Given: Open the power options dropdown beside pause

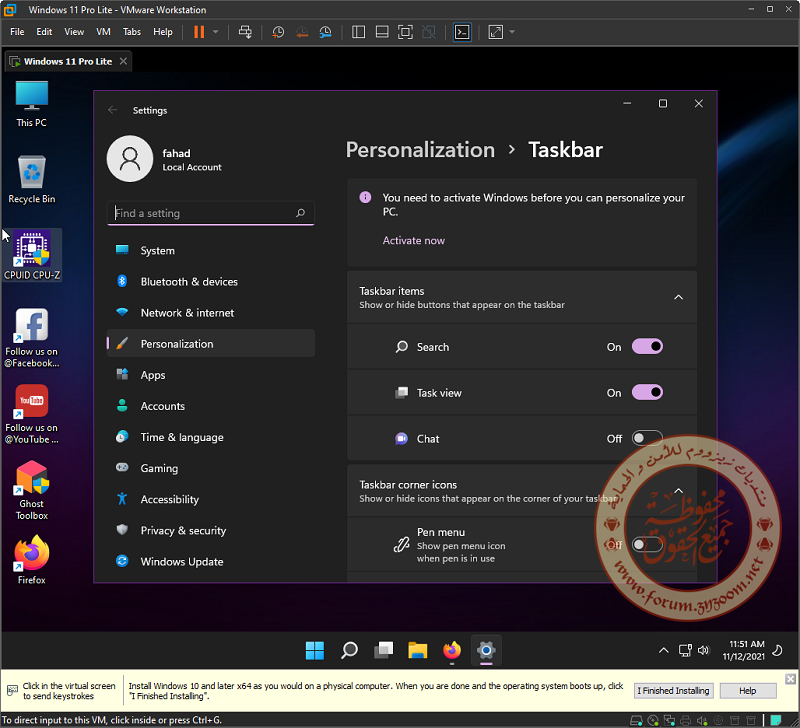Looking at the screenshot, I should tap(216, 32).
